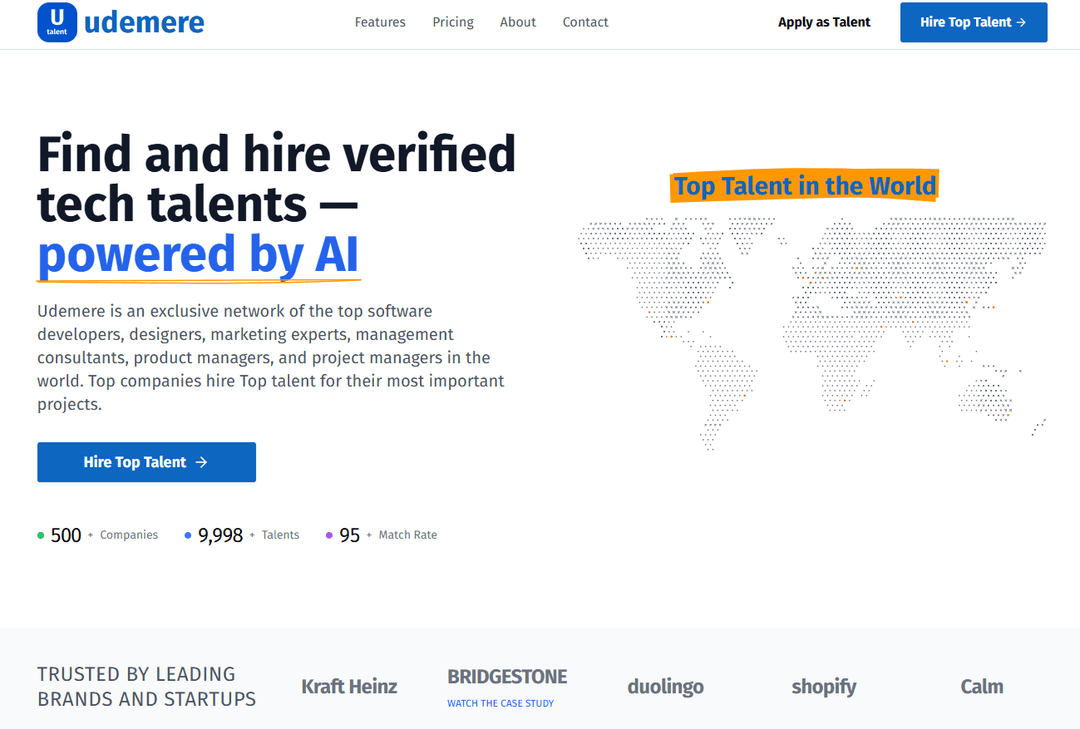Screen dimensions: 1080x729
Task: Navigate to the Contact page
Action: (x=585, y=22)
